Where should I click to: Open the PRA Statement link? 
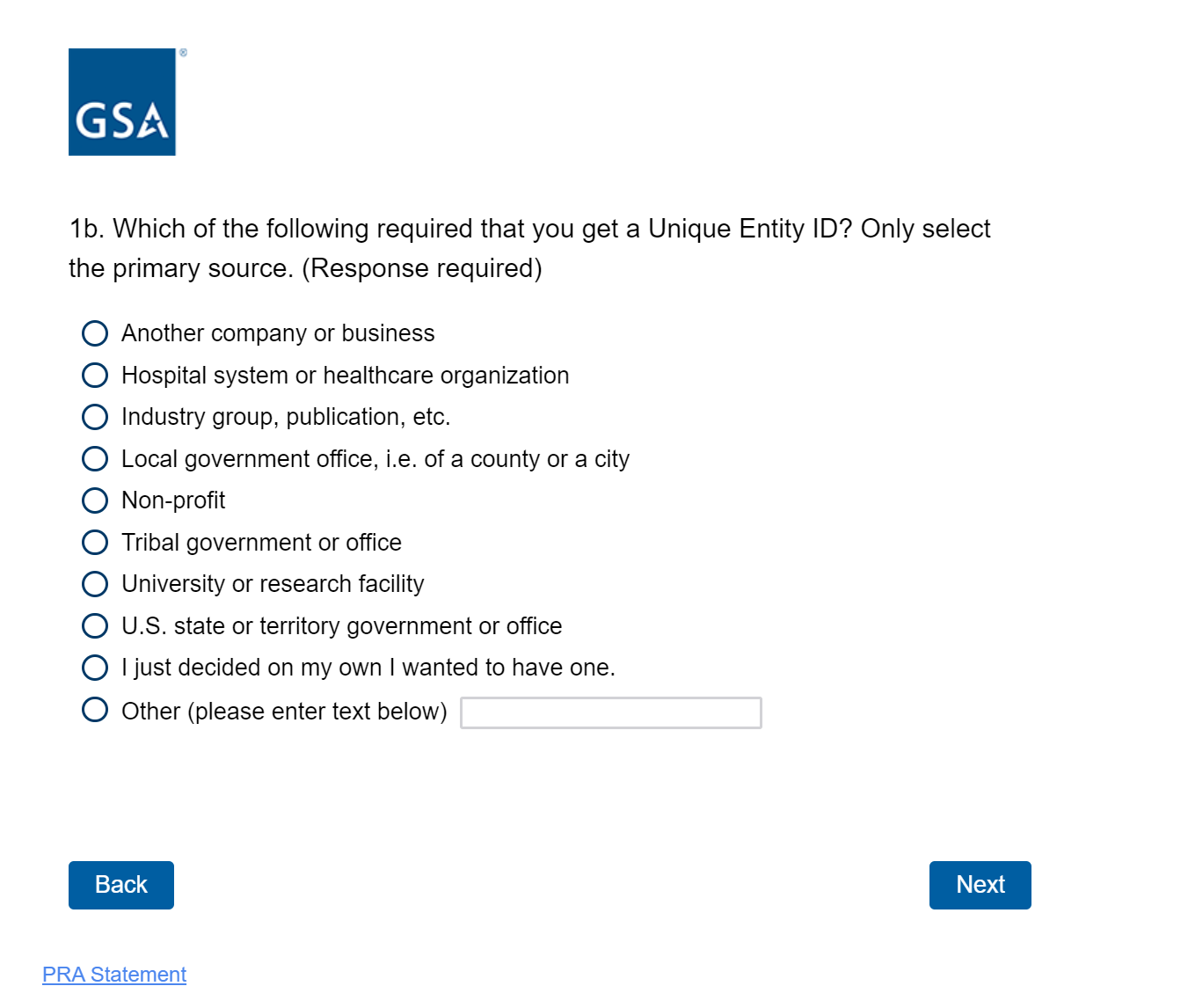coord(114,975)
